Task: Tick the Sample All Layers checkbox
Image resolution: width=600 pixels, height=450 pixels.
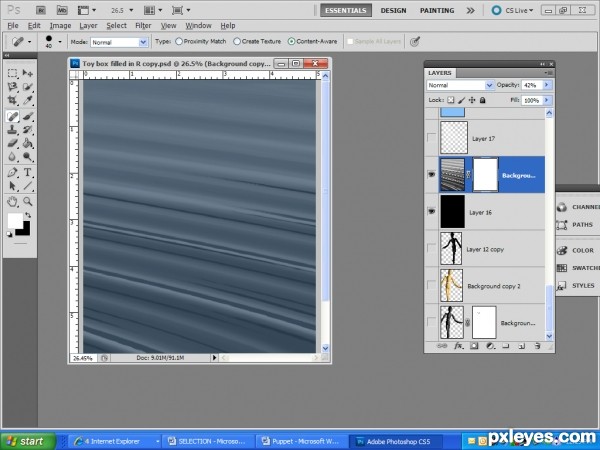Action: tap(350, 41)
